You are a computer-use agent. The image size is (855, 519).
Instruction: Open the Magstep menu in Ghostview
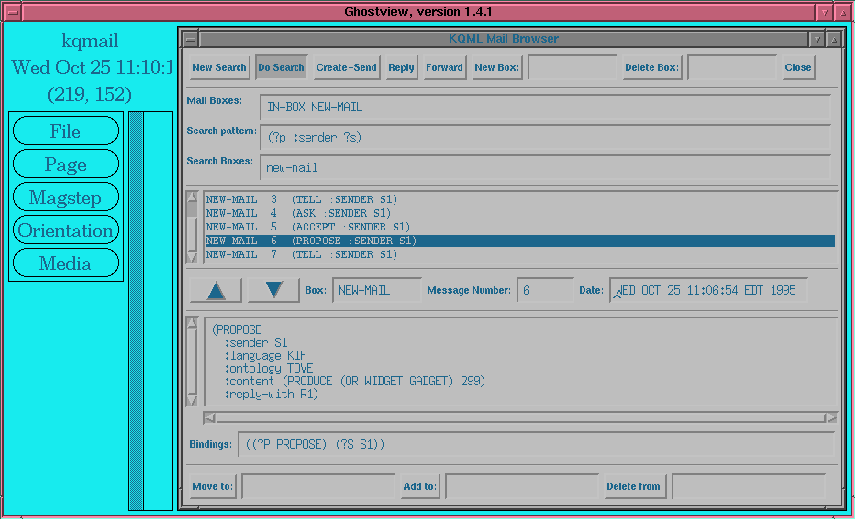65,197
